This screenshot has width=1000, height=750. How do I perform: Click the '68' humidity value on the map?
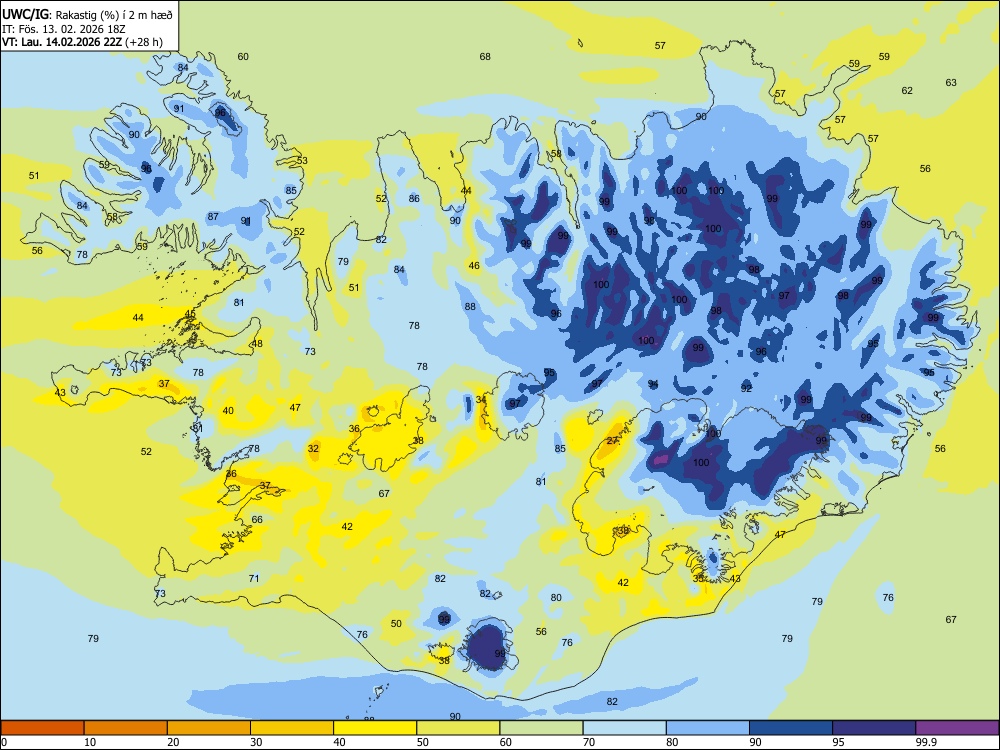coord(485,57)
